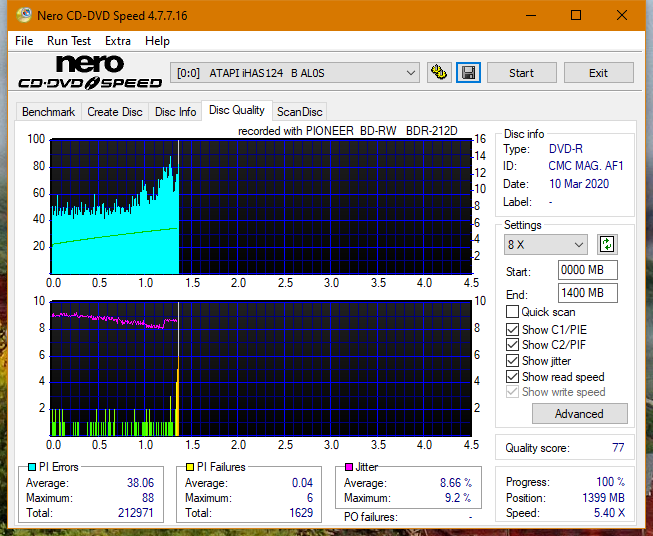Click the Jitter maximum 9.2 % value
This screenshot has width=653, height=536.
tap(458, 498)
